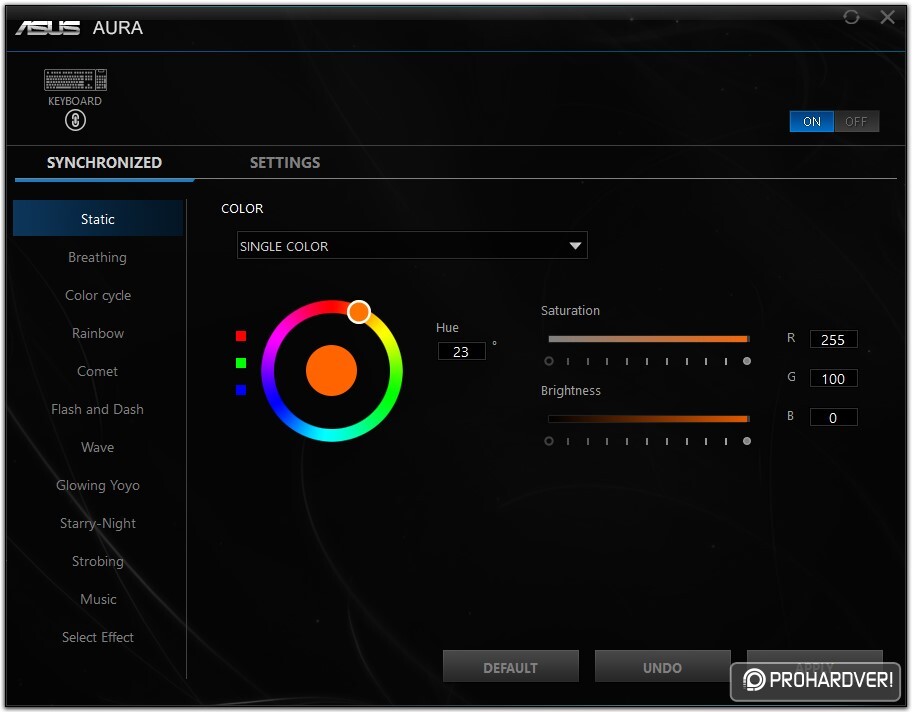This screenshot has width=912, height=712.
Task: Click the refresh icon in title bar
Action: [851, 17]
